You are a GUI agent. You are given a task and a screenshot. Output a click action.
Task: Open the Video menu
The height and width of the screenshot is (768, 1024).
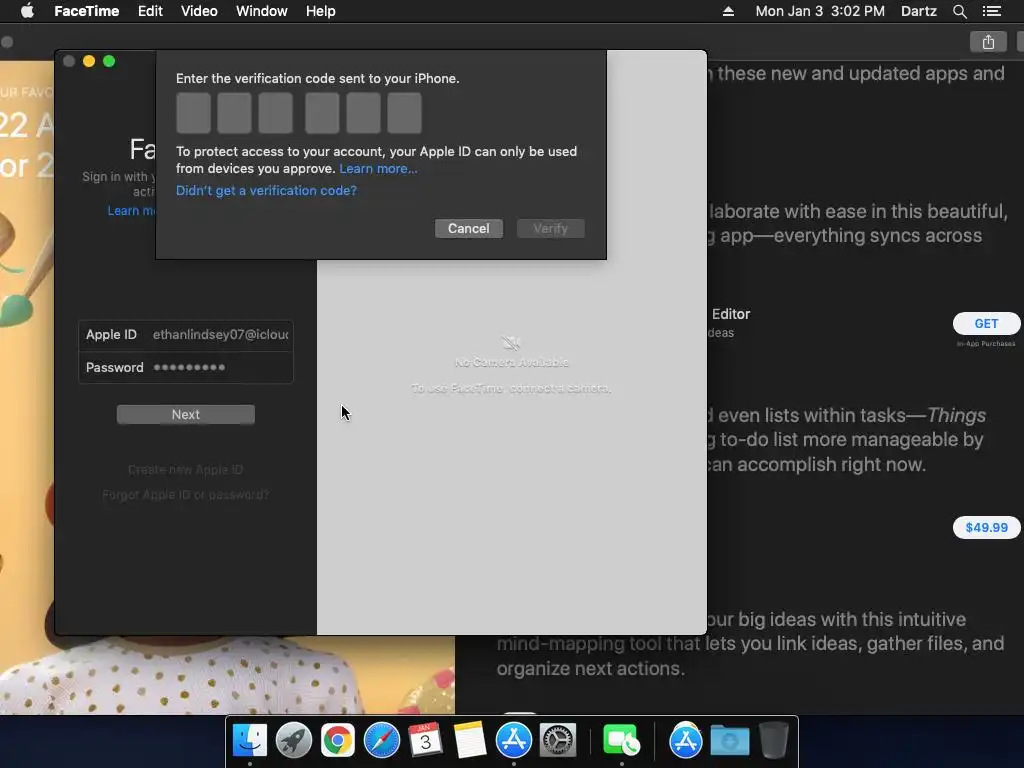tap(199, 11)
